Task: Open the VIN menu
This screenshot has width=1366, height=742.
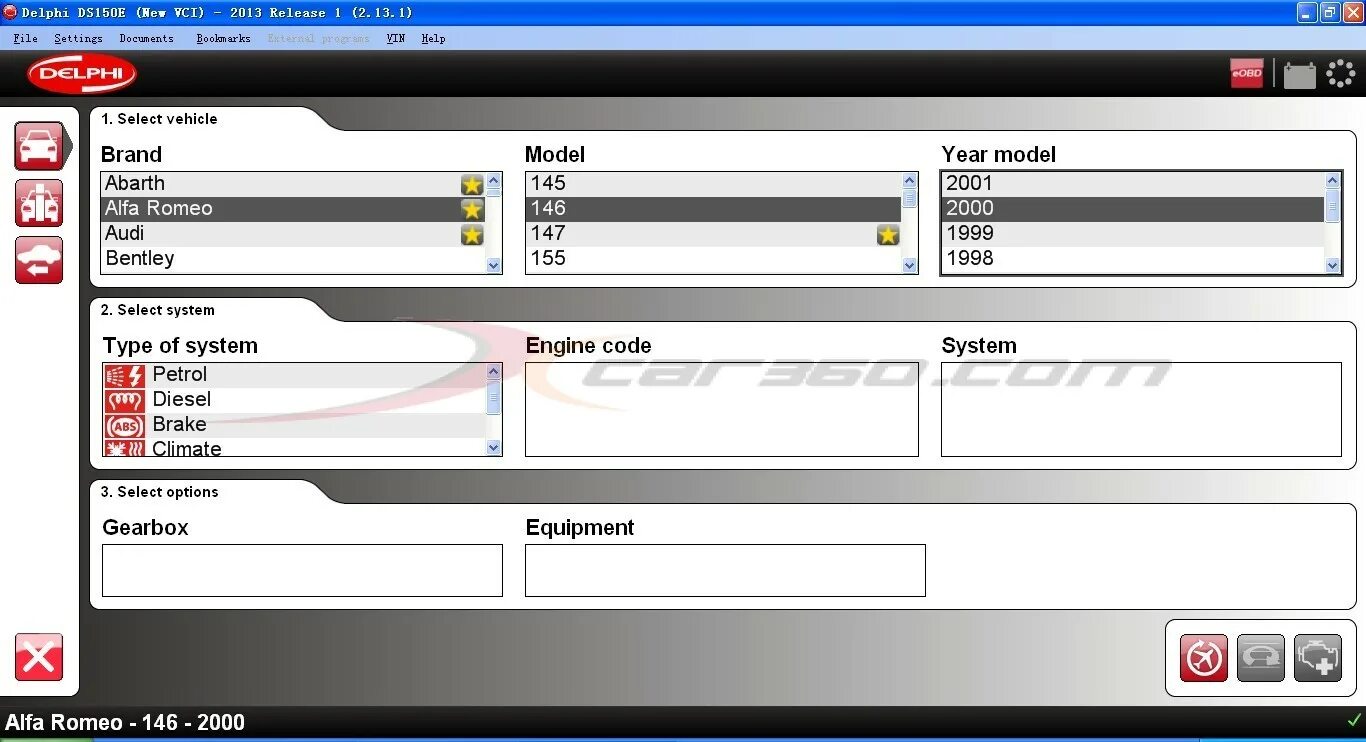Action: [x=396, y=38]
